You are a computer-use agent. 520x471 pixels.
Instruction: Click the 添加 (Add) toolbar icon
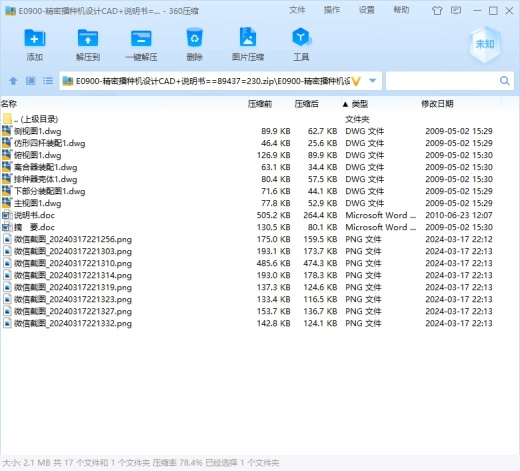[x=35, y=38]
